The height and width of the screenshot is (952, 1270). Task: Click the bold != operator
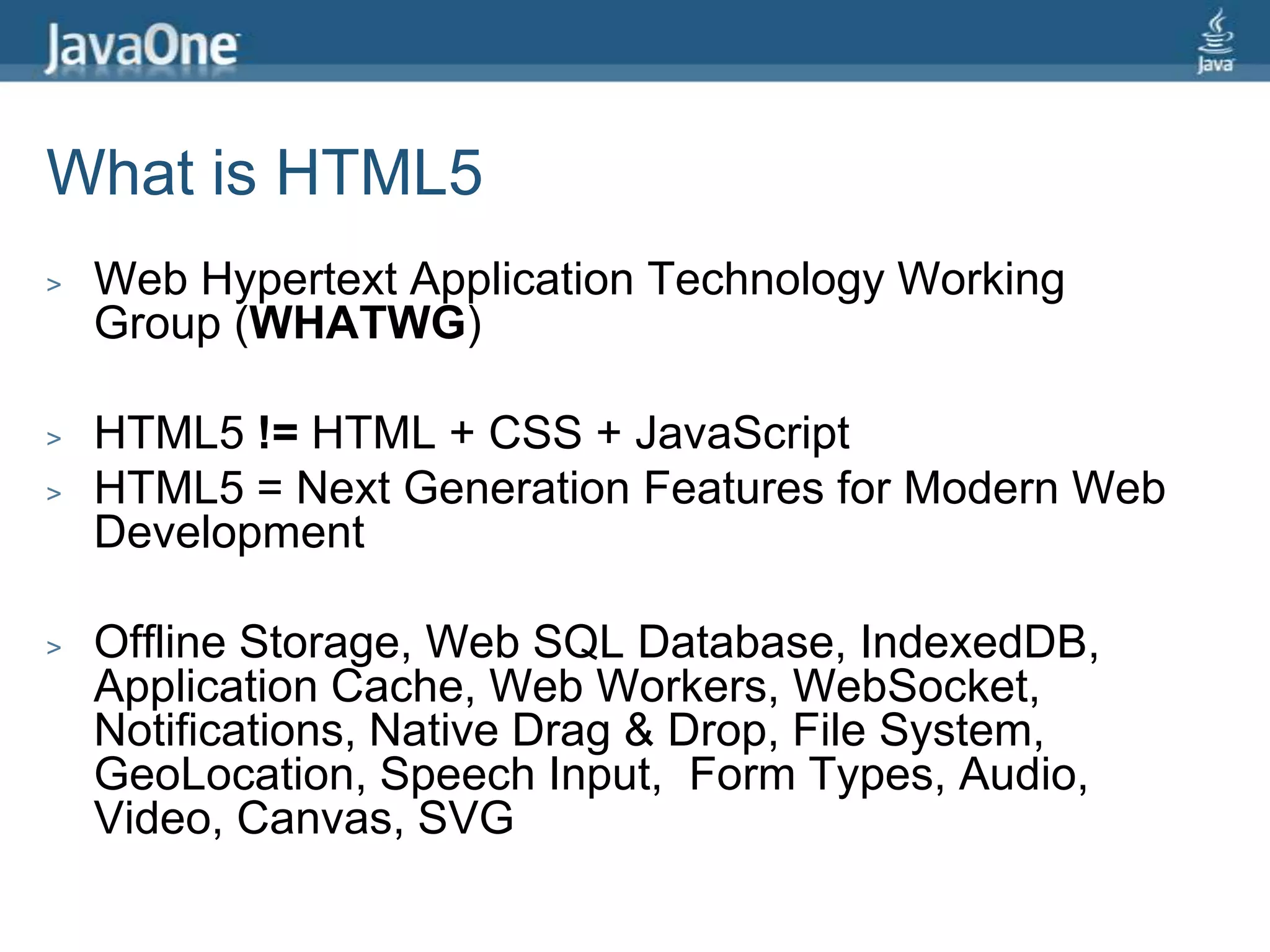pos(278,433)
